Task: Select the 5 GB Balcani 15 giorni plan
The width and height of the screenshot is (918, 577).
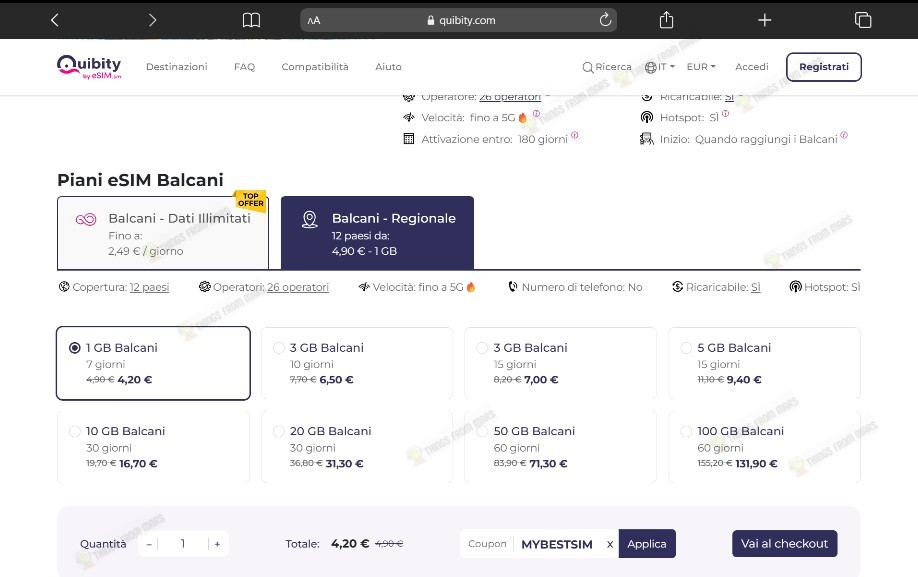Action: tap(764, 363)
